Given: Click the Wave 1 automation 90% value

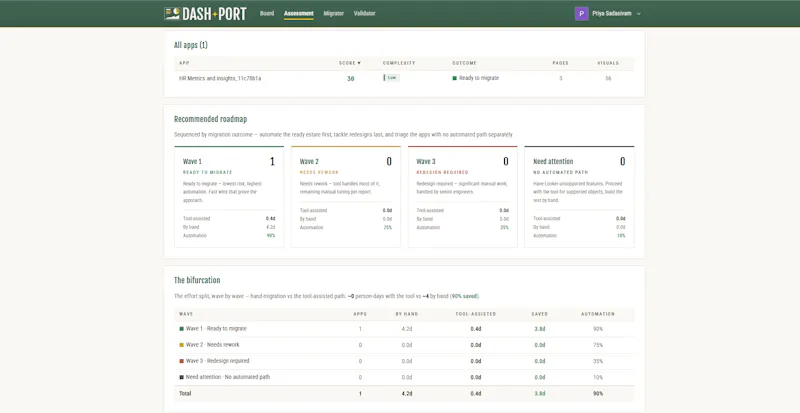Looking at the screenshot, I should (x=270, y=236).
